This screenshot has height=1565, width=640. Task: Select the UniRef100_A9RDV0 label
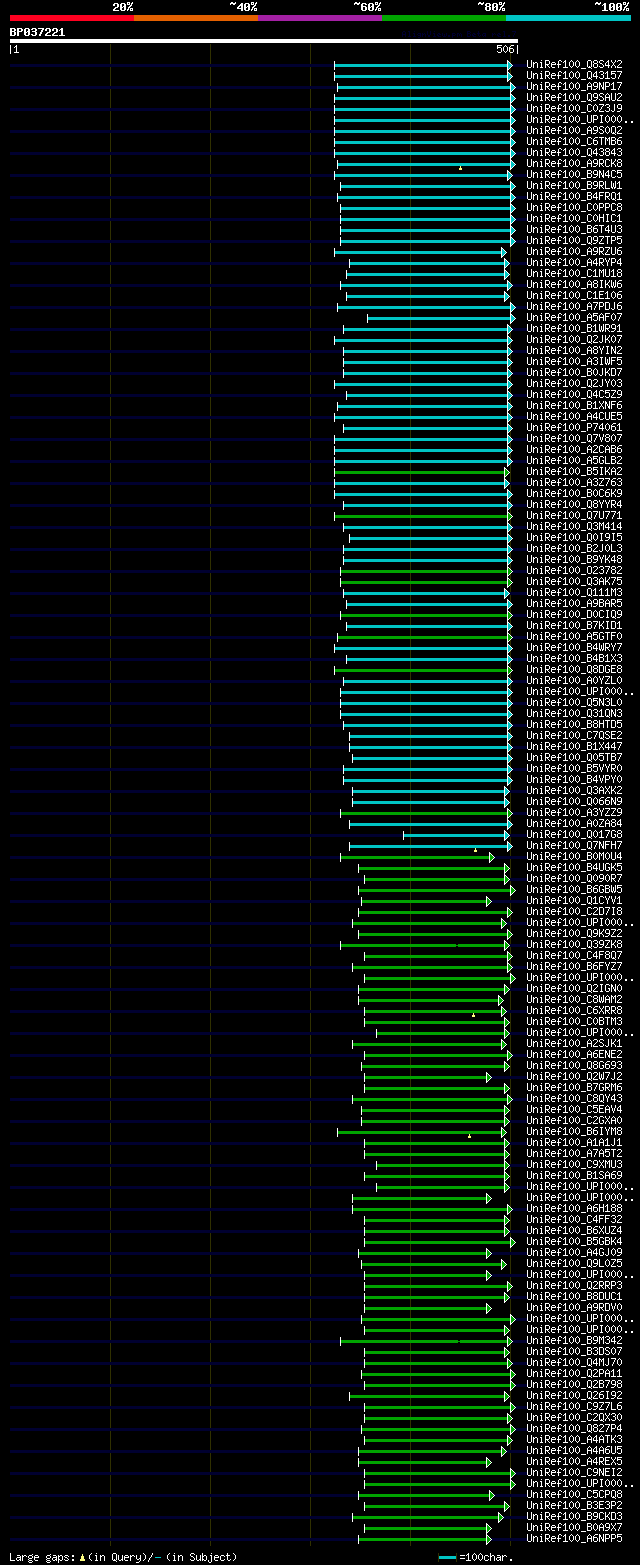574,1307
